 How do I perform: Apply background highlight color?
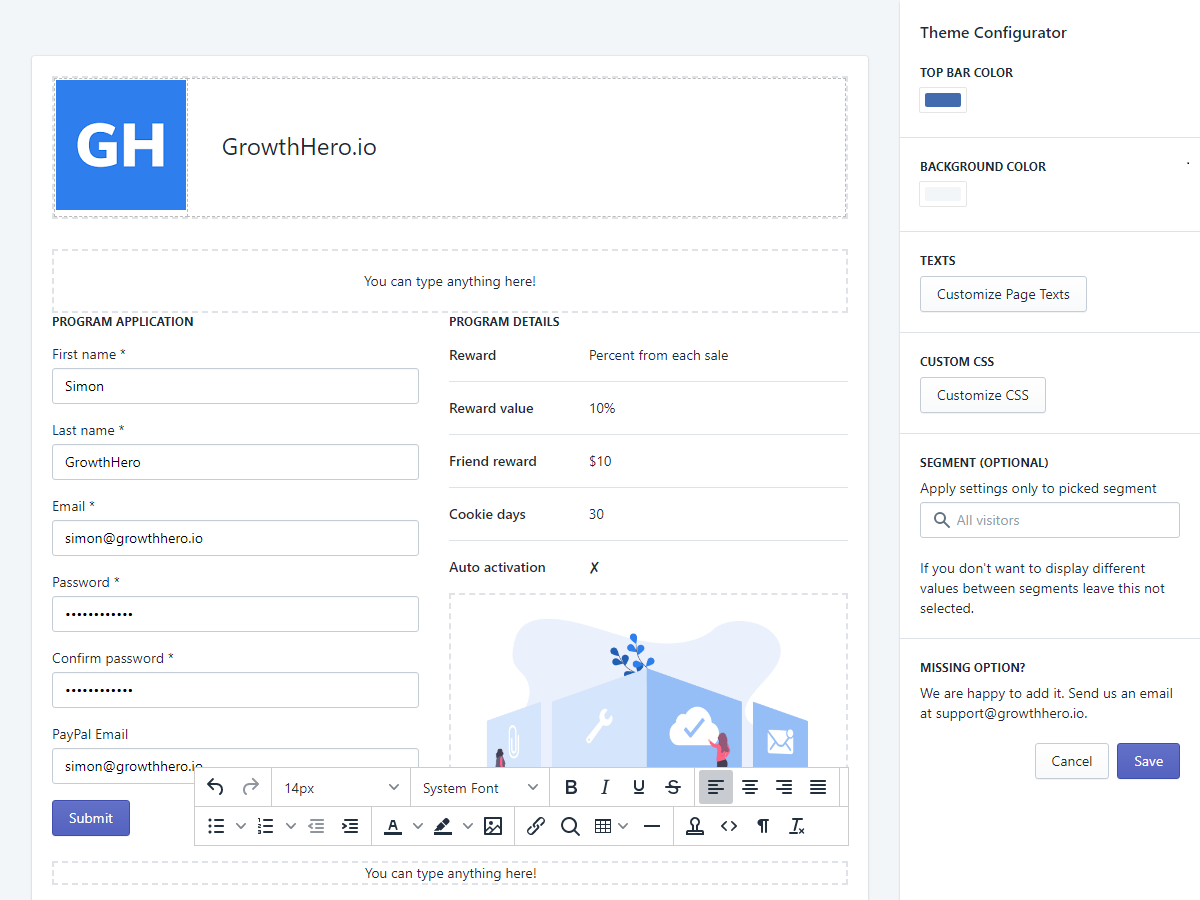[443, 826]
